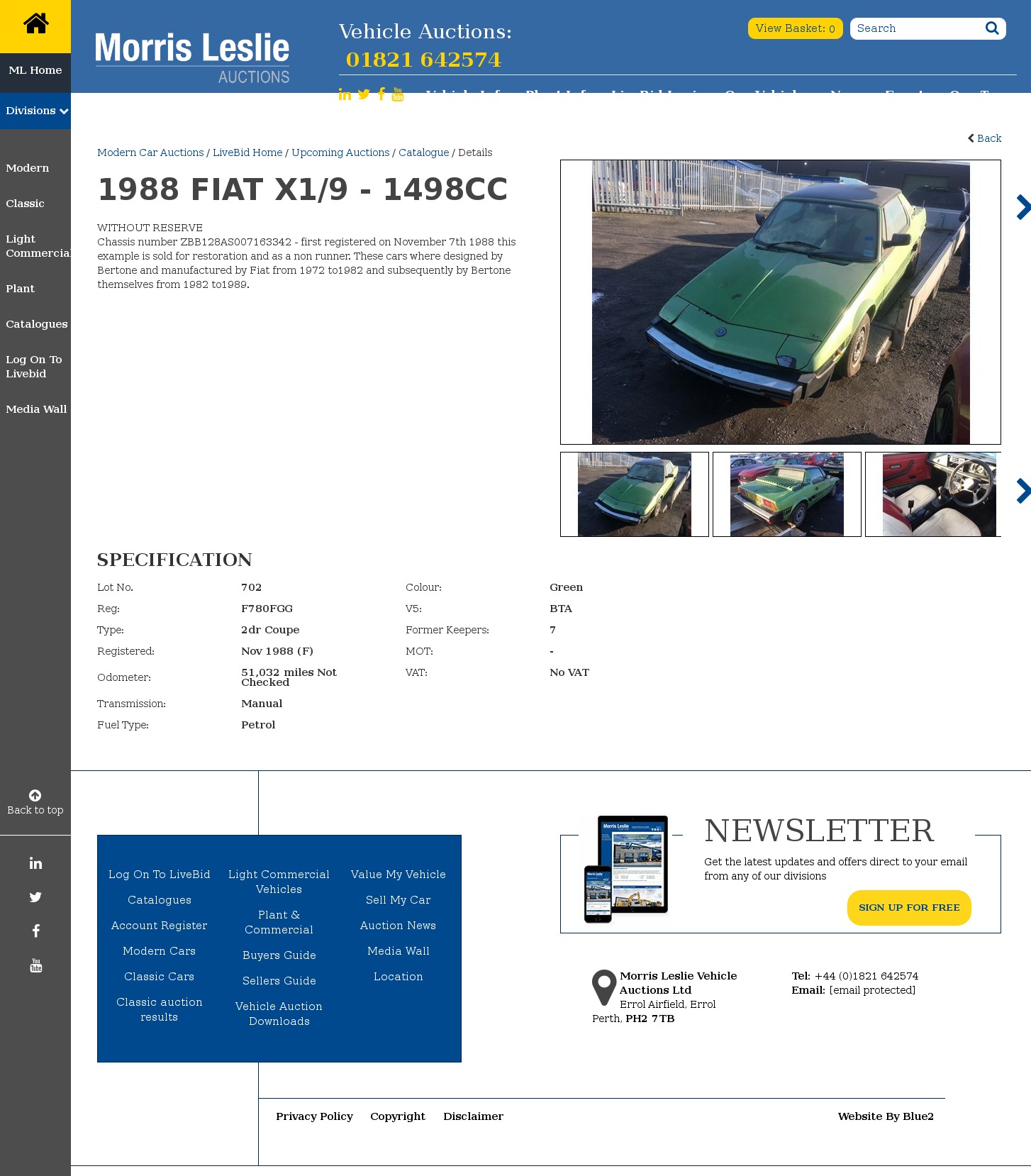The height and width of the screenshot is (1176, 1031).
Task: Open Catalogue breadcrumb link
Action: click(424, 152)
